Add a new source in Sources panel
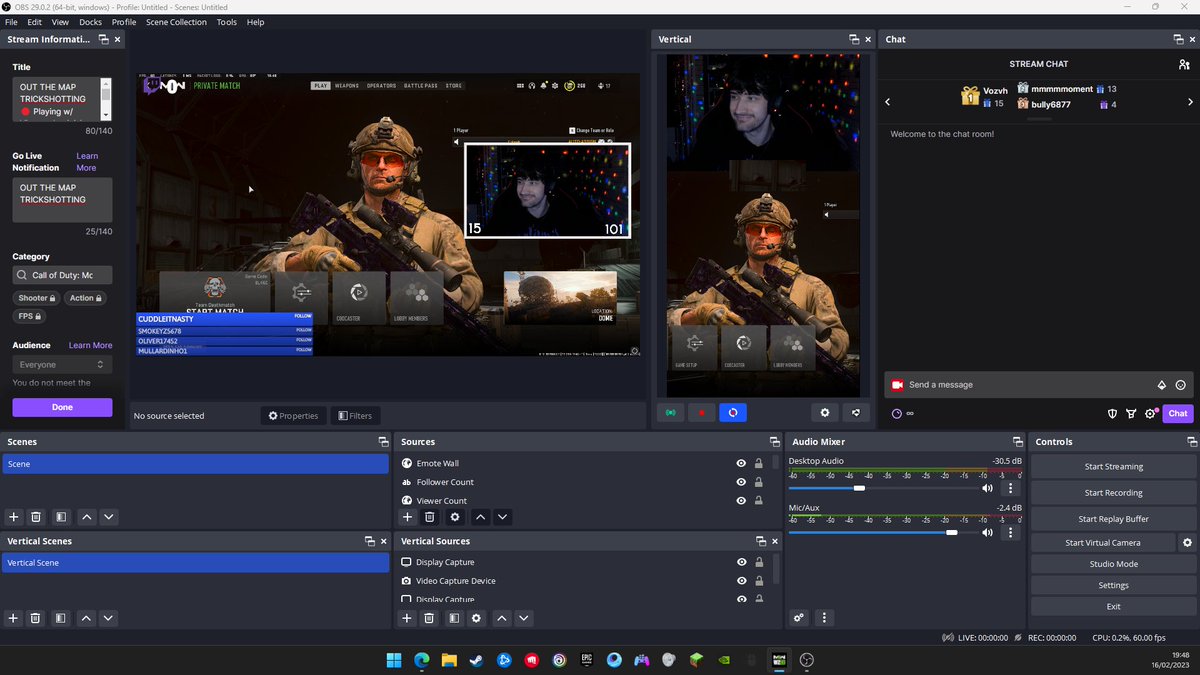This screenshot has width=1200, height=675. coord(408,517)
